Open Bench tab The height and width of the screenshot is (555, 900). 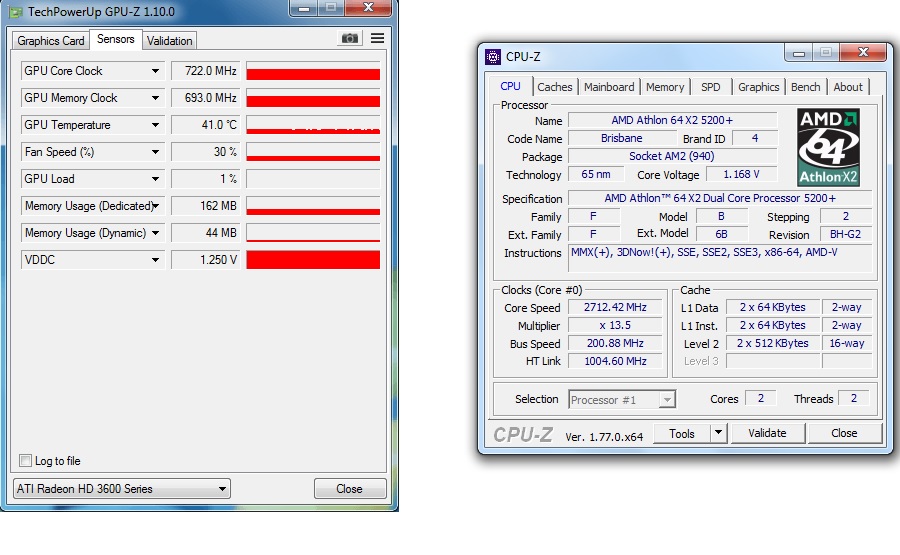click(805, 87)
